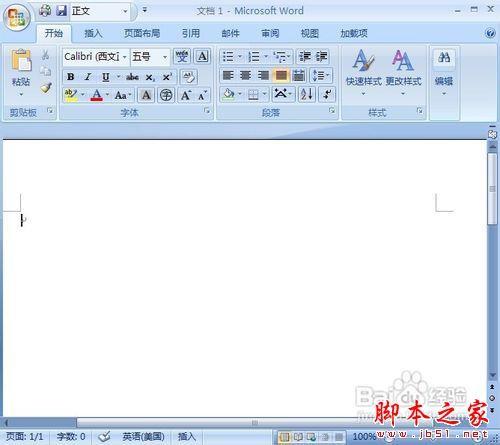The height and width of the screenshot is (445, 500).
Task: Open line spacing dropdown
Action: (321, 75)
